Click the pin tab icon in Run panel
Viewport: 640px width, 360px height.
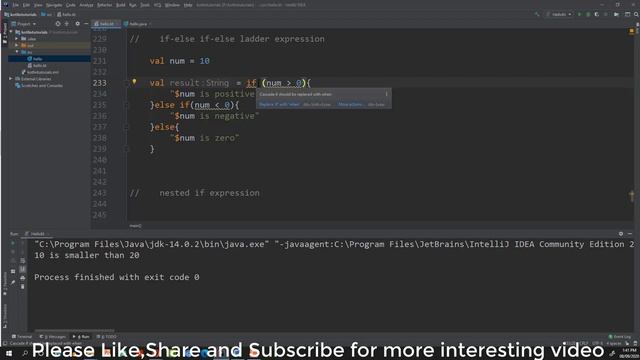click(13, 282)
